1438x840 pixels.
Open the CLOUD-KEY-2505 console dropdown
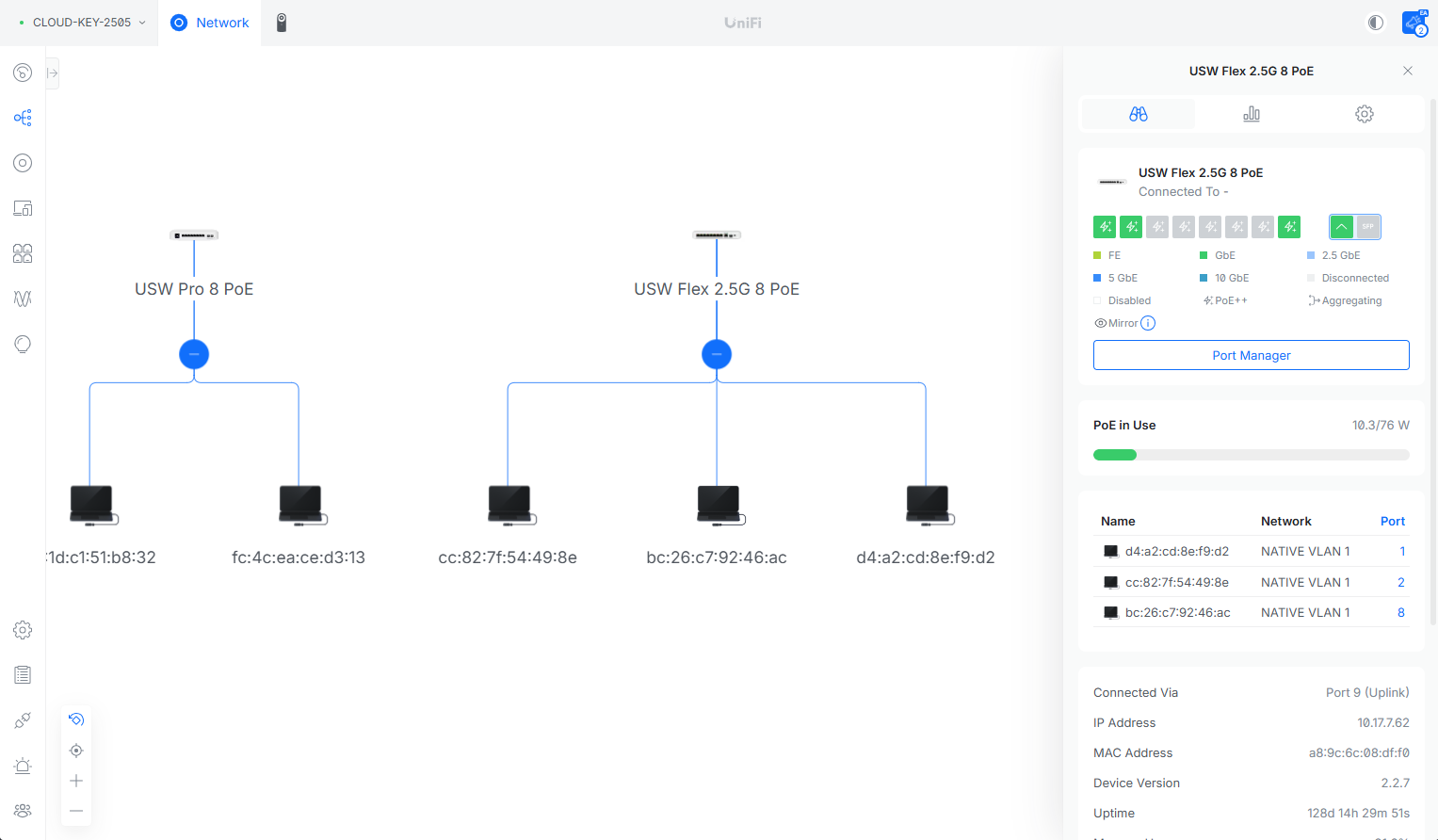(83, 23)
